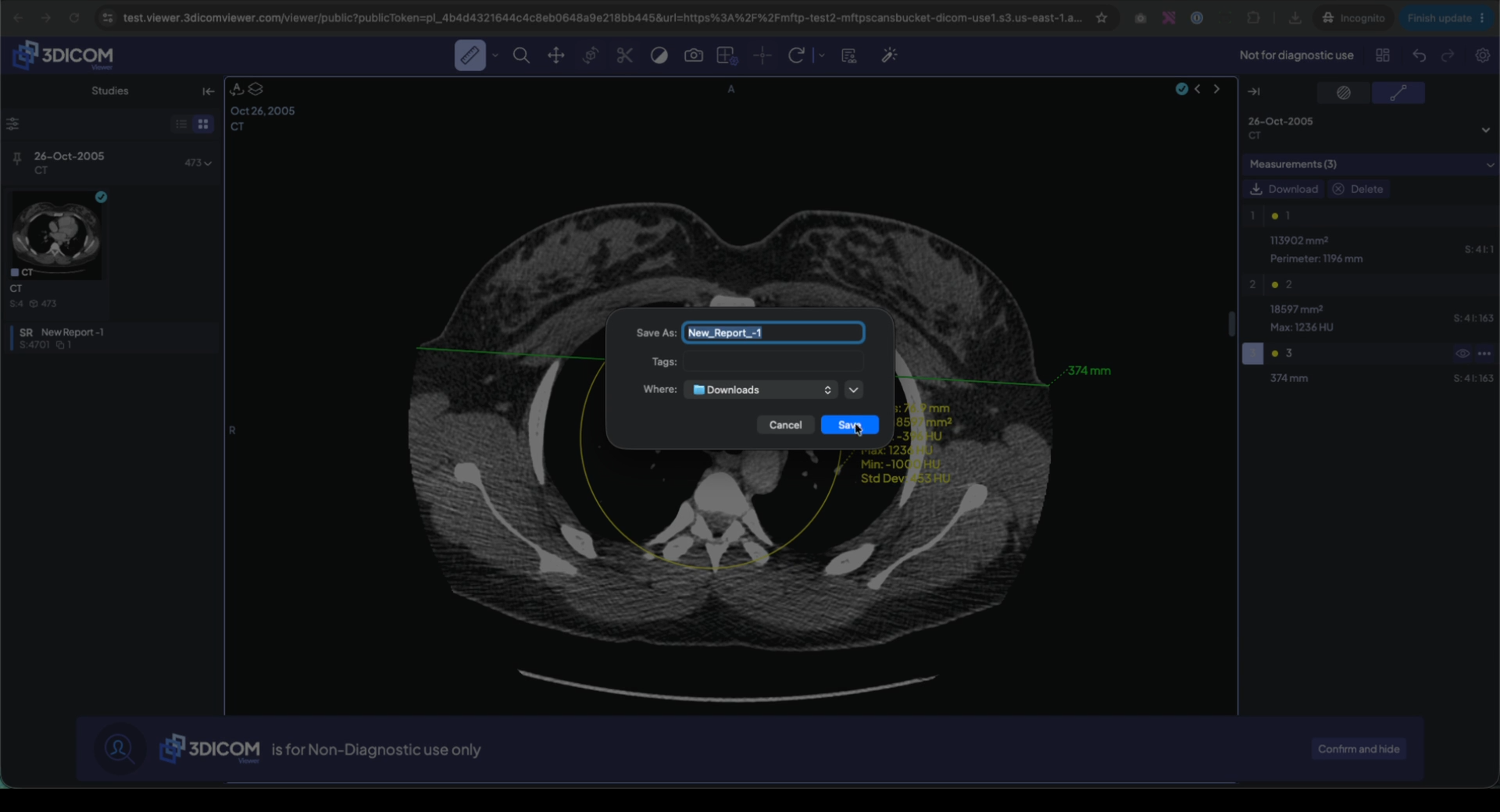Click the undo arrow
The width and height of the screenshot is (1500, 812).
click(x=1420, y=55)
